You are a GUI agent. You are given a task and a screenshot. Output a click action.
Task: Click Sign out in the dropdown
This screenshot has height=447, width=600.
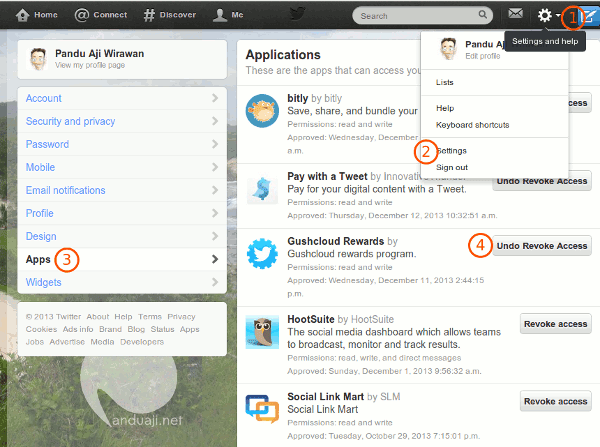click(x=452, y=168)
